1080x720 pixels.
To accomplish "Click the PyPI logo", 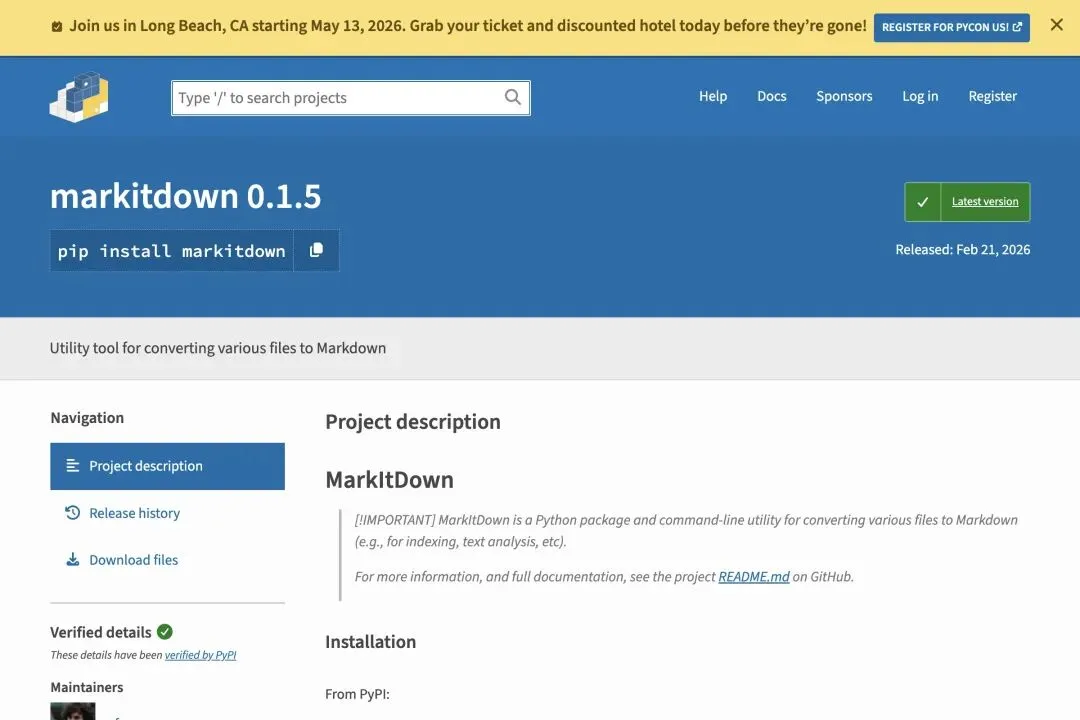I will pyautogui.click(x=79, y=97).
